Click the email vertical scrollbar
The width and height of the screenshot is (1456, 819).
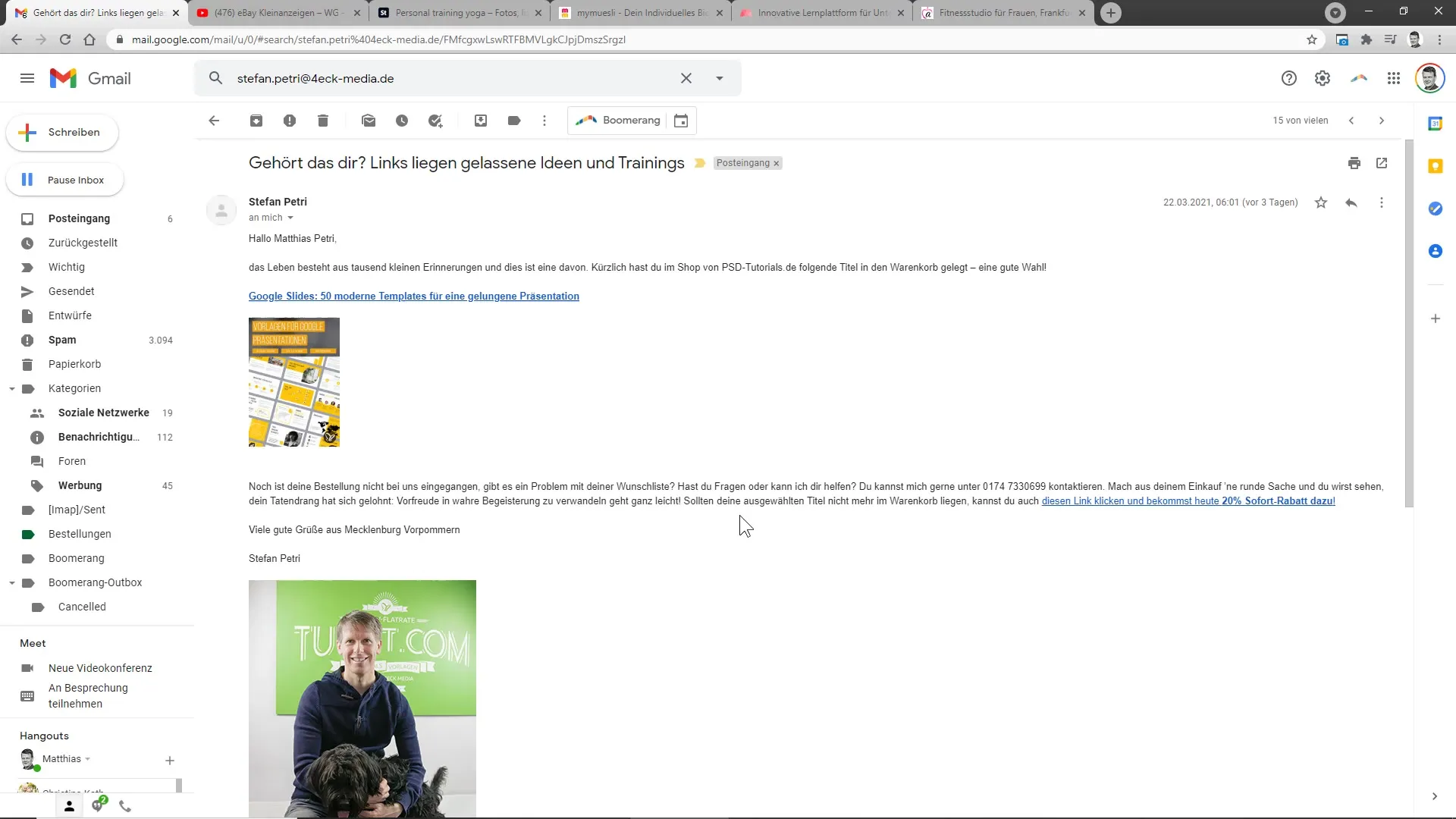(x=1409, y=324)
